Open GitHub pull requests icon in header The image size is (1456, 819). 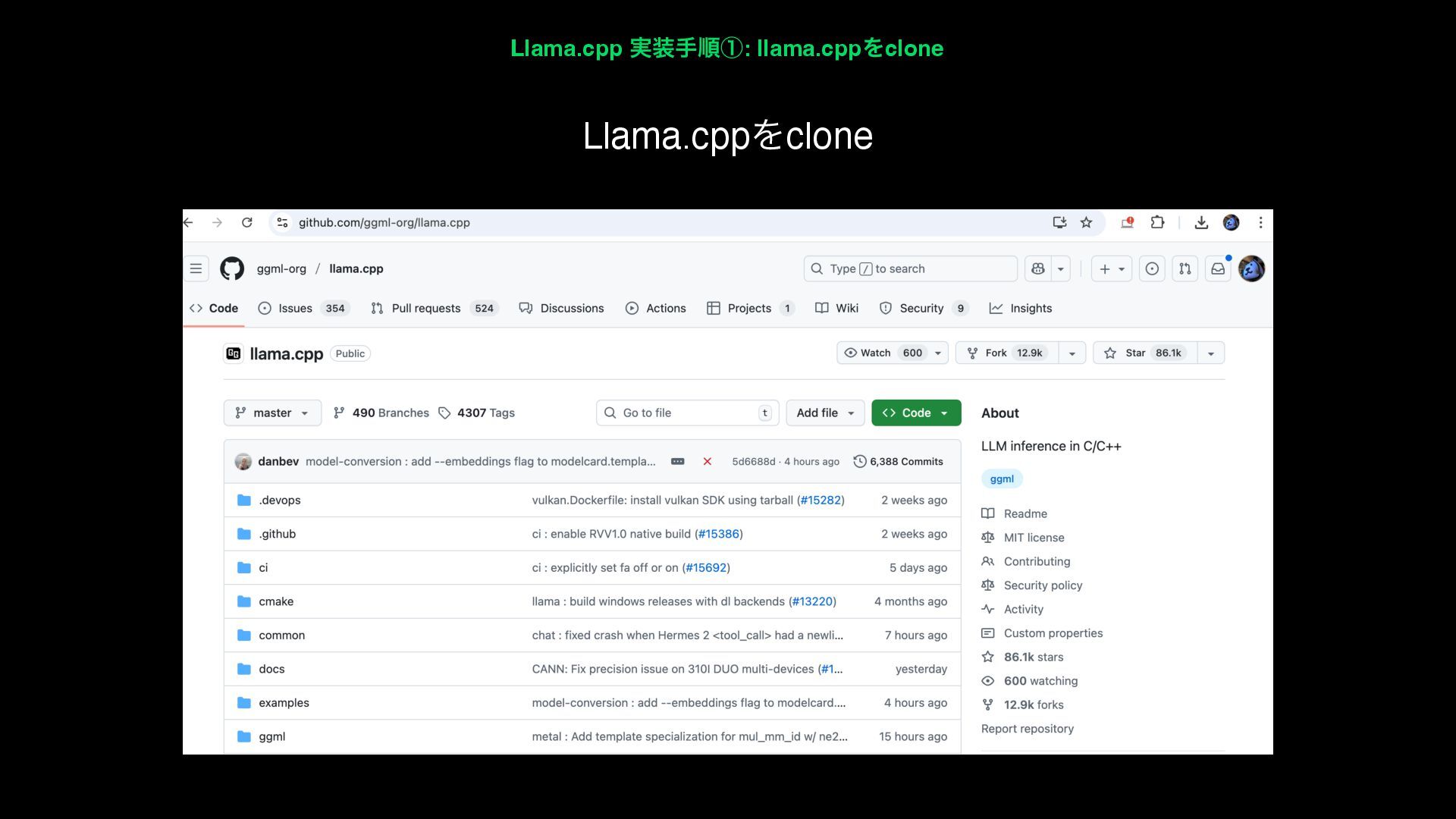click(x=1185, y=268)
